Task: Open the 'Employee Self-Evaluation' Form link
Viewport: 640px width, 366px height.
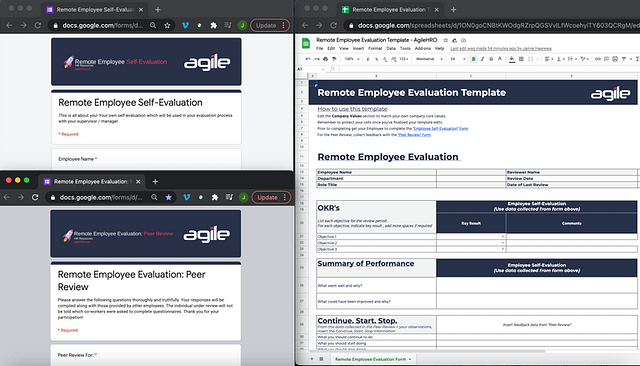Action: coord(440,129)
